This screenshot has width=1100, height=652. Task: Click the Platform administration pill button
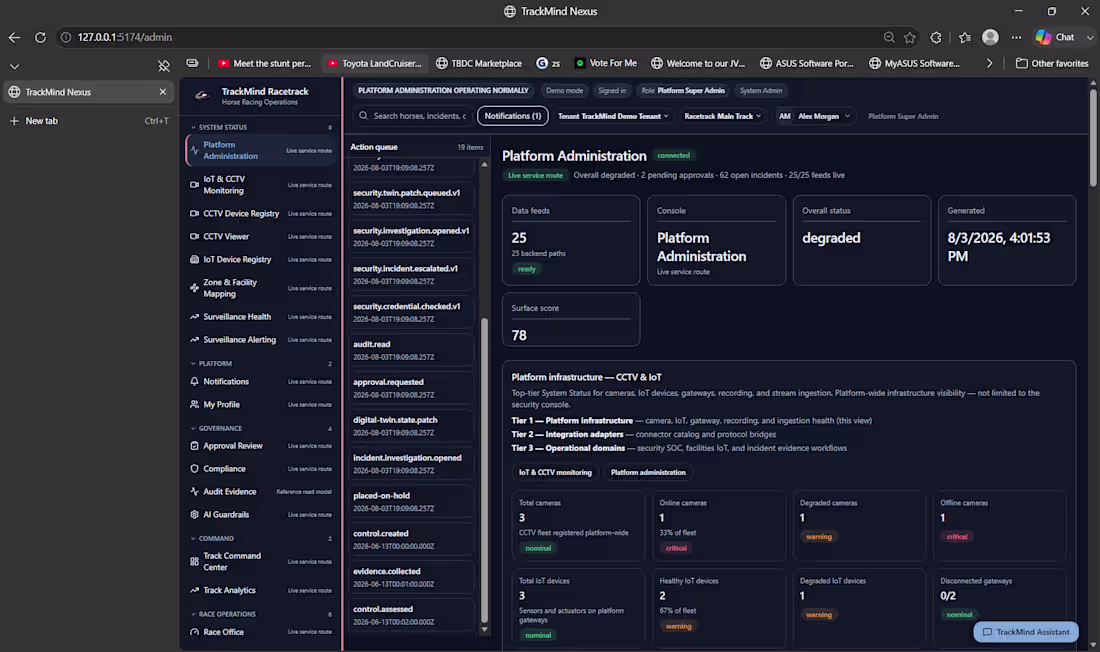click(648, 472)
